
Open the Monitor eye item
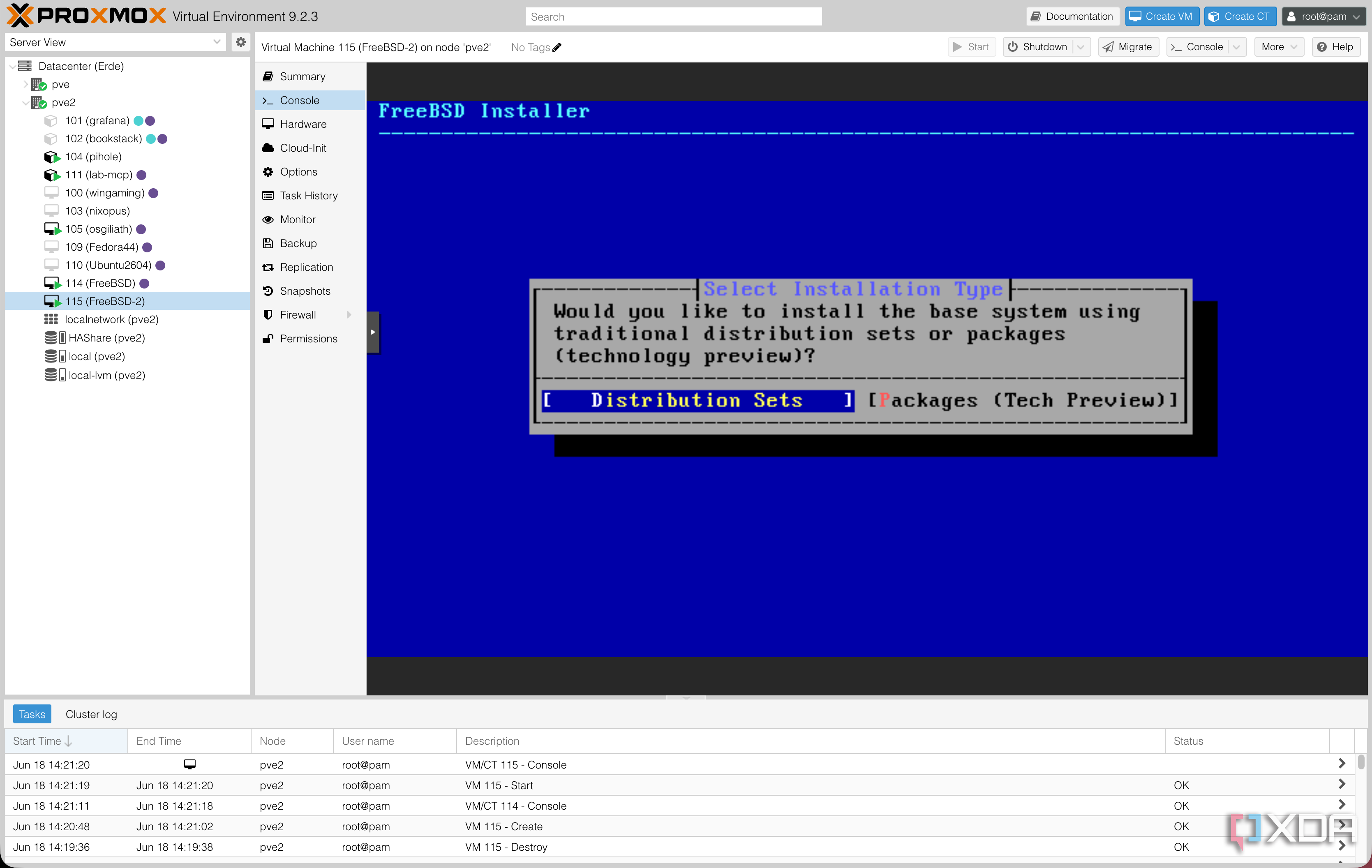pos(310,220)
